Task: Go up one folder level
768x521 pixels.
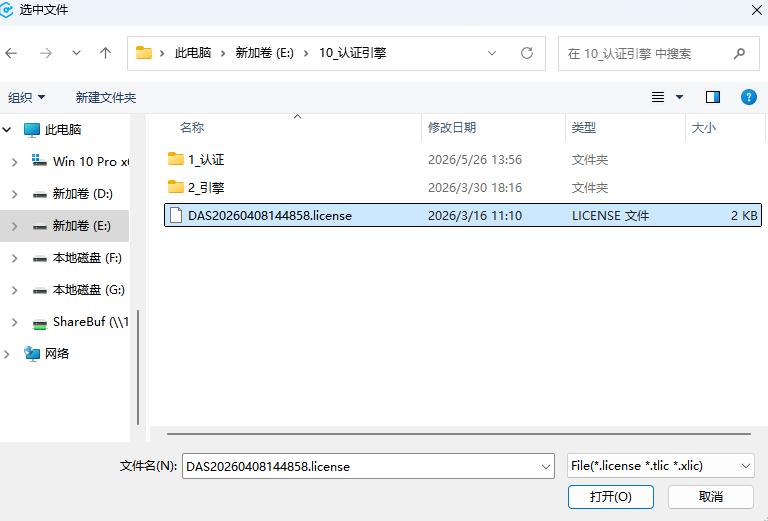Action: [x=105, y=53]
